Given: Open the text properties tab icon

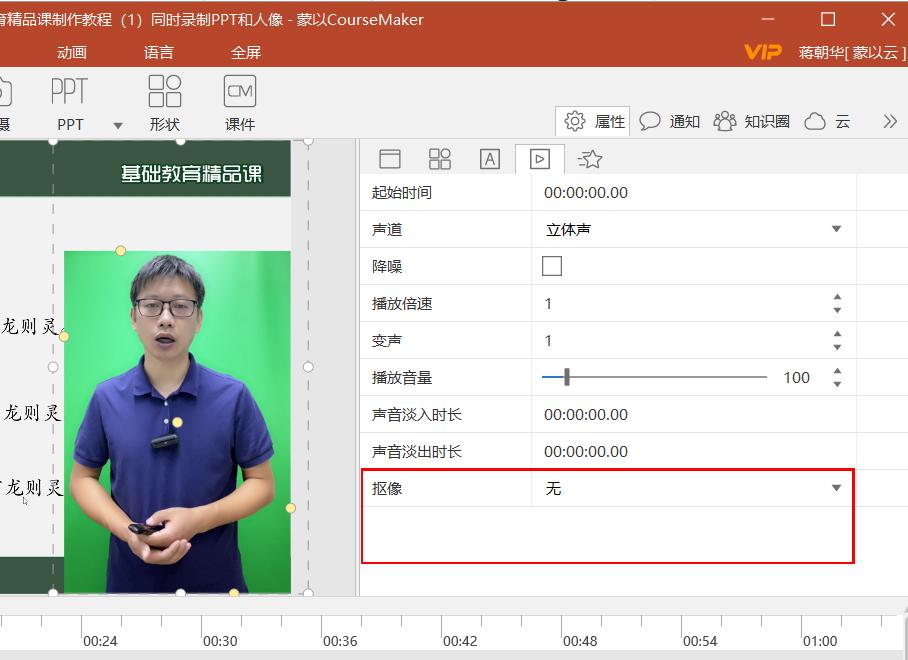Looking at the screenshot, I should tap(489, 159).
